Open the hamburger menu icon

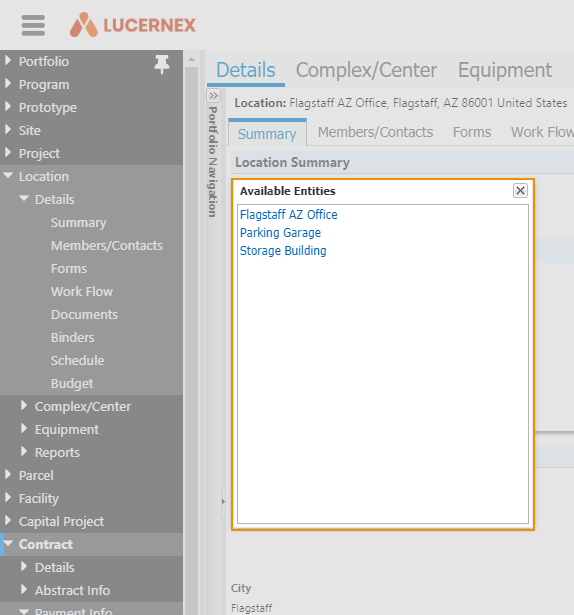33,25
